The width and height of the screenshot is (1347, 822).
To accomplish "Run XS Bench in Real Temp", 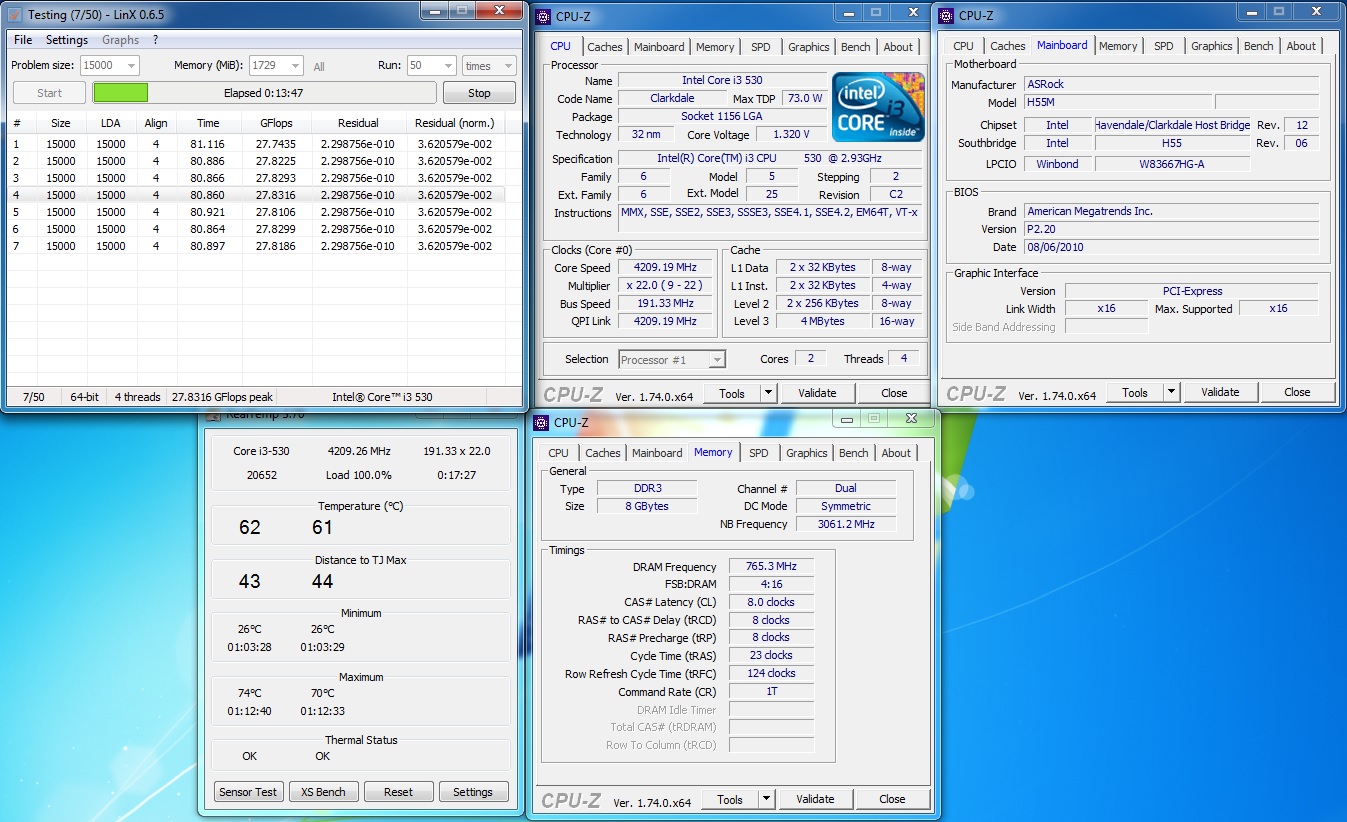I will tap(323, 792).
